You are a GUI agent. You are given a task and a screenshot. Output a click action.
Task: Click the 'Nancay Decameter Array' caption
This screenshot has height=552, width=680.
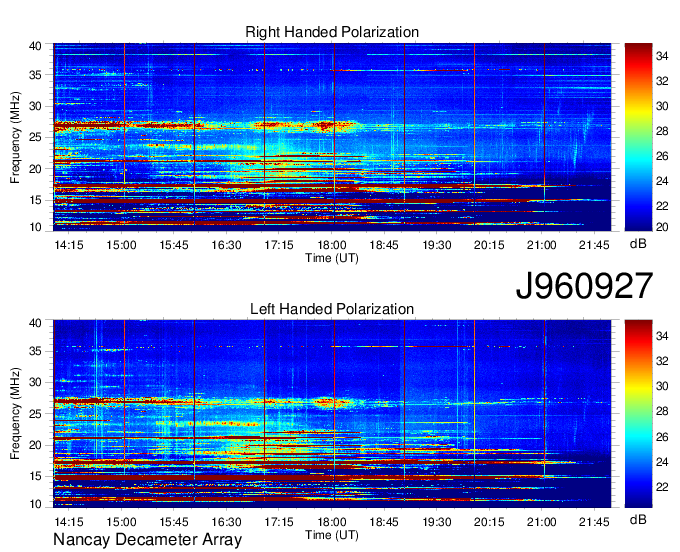147,540
